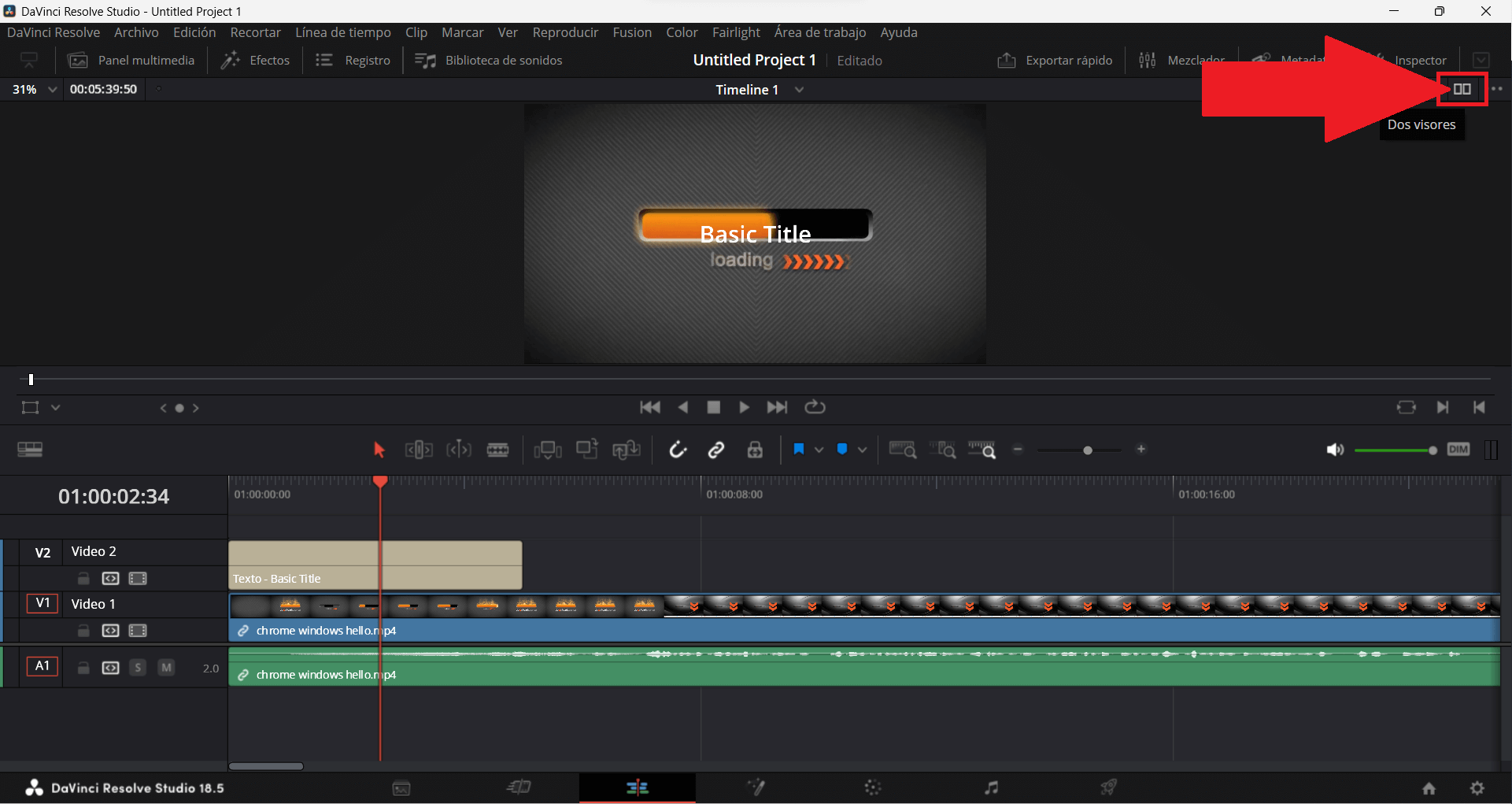Click Full extent zoom icon
Screen dimensions: 1512x804
[903, 450]
